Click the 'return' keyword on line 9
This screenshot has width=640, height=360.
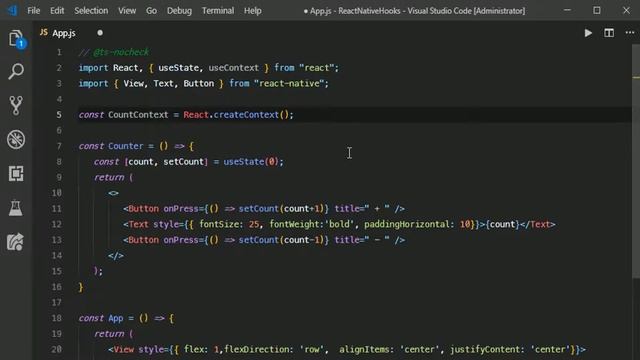pyautogui.click(x=109, y=177)
